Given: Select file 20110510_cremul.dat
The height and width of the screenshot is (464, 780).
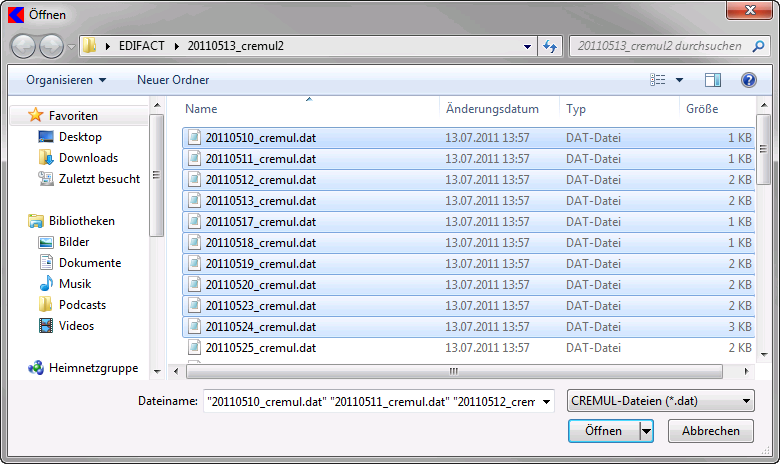Looking at the screenshot, I should 468,138.
